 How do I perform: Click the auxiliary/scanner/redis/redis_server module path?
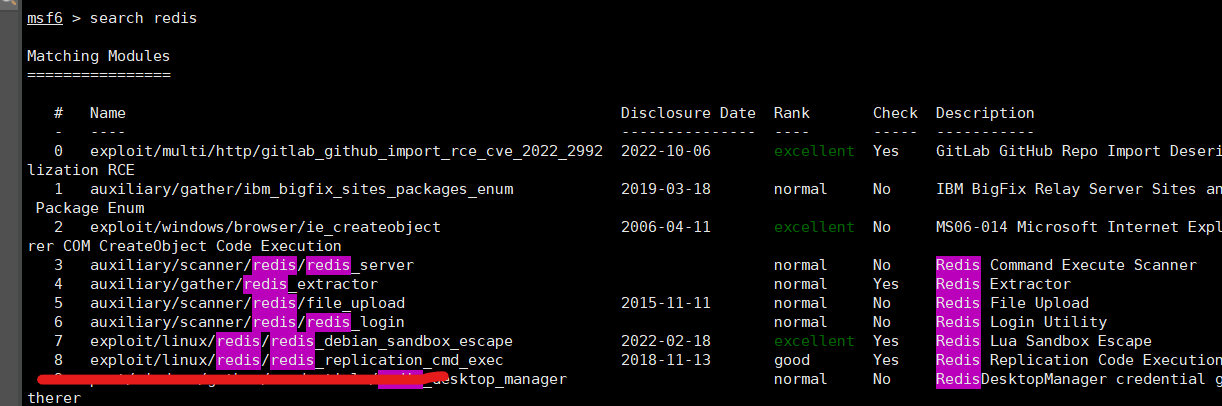click(251, 265)
